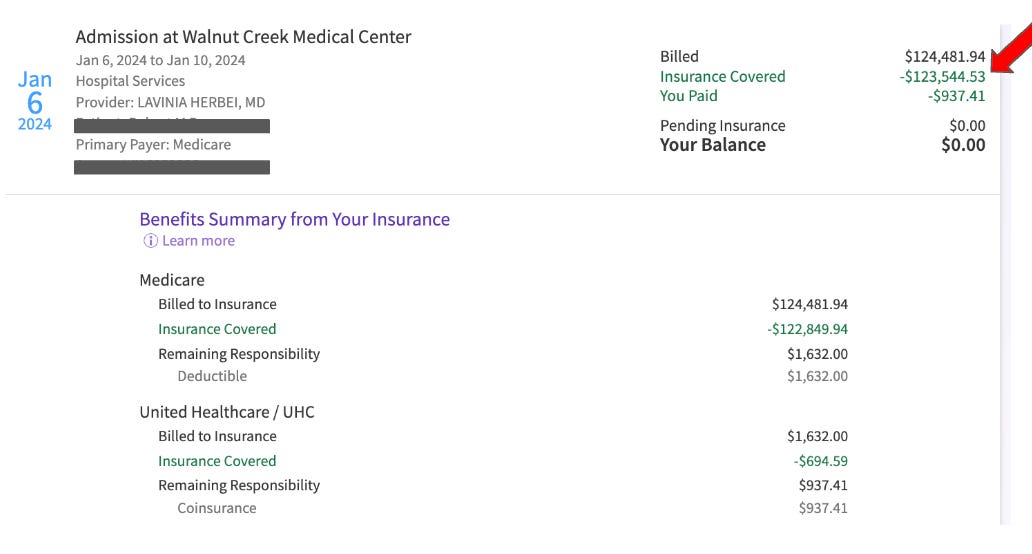This screenshot has width=1032, height=554.
Task: Click the Primary Payer: Medicare text
Action: click(x=153, y=145)
